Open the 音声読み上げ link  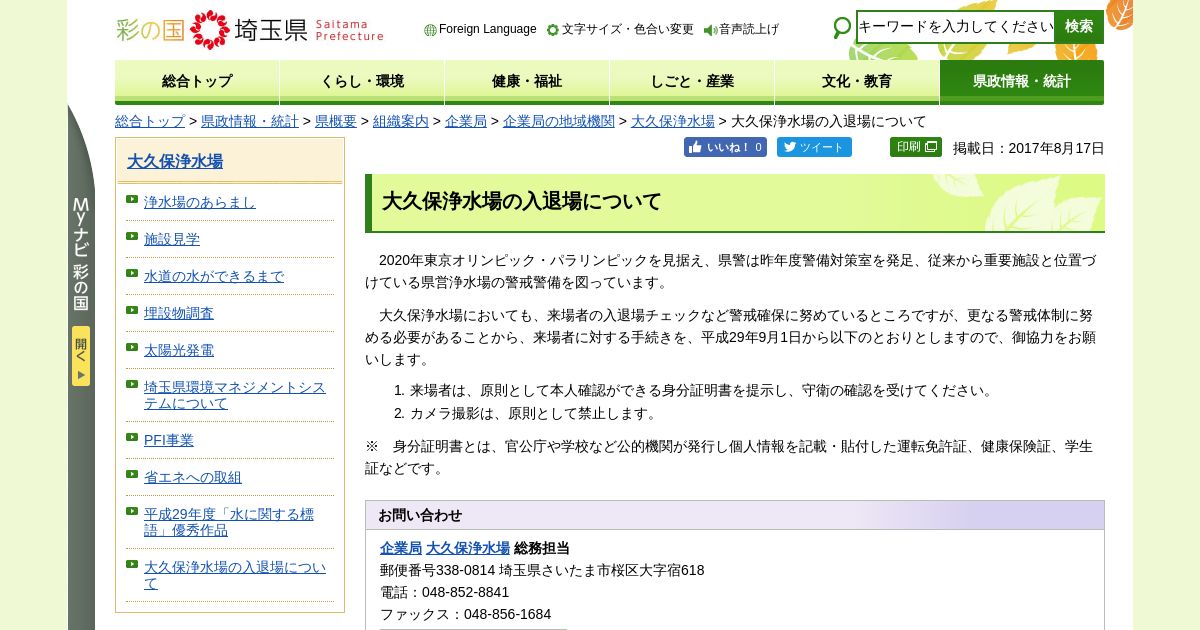pos(748,29)
